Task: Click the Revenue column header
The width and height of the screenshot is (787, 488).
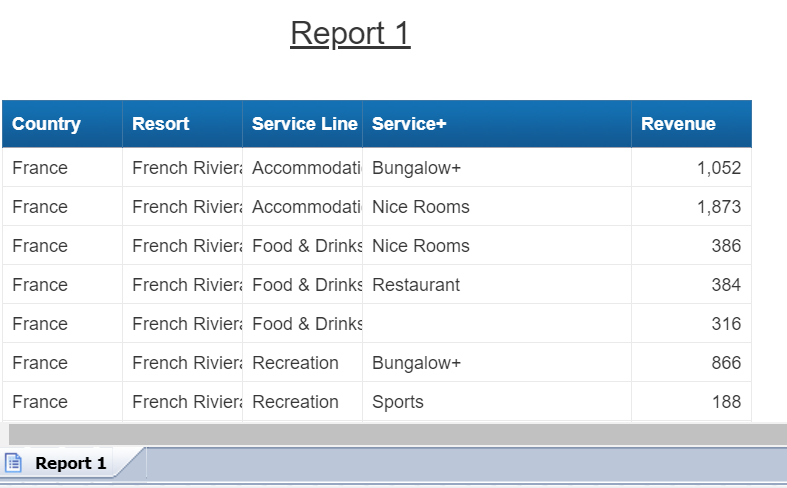Action: (x=678, y=124)
